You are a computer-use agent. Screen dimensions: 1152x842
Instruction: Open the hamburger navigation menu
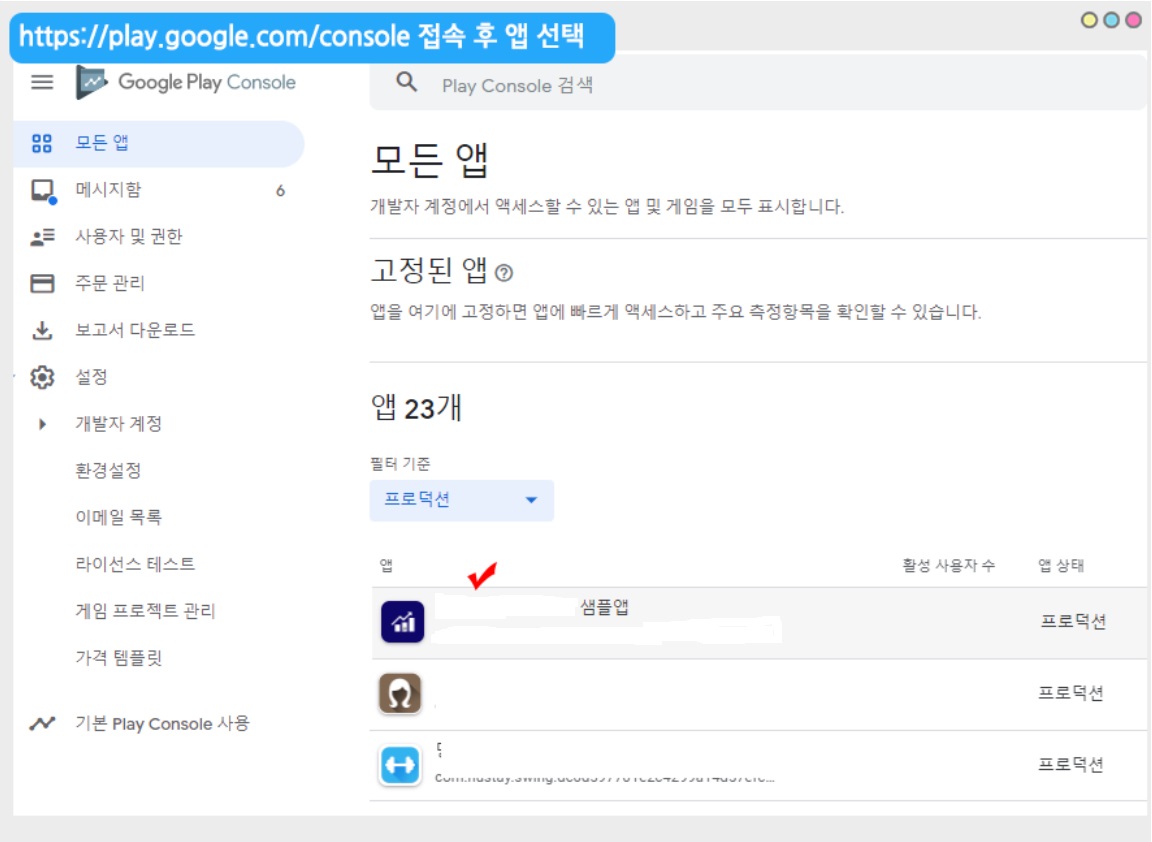click(x=42, y=82)
